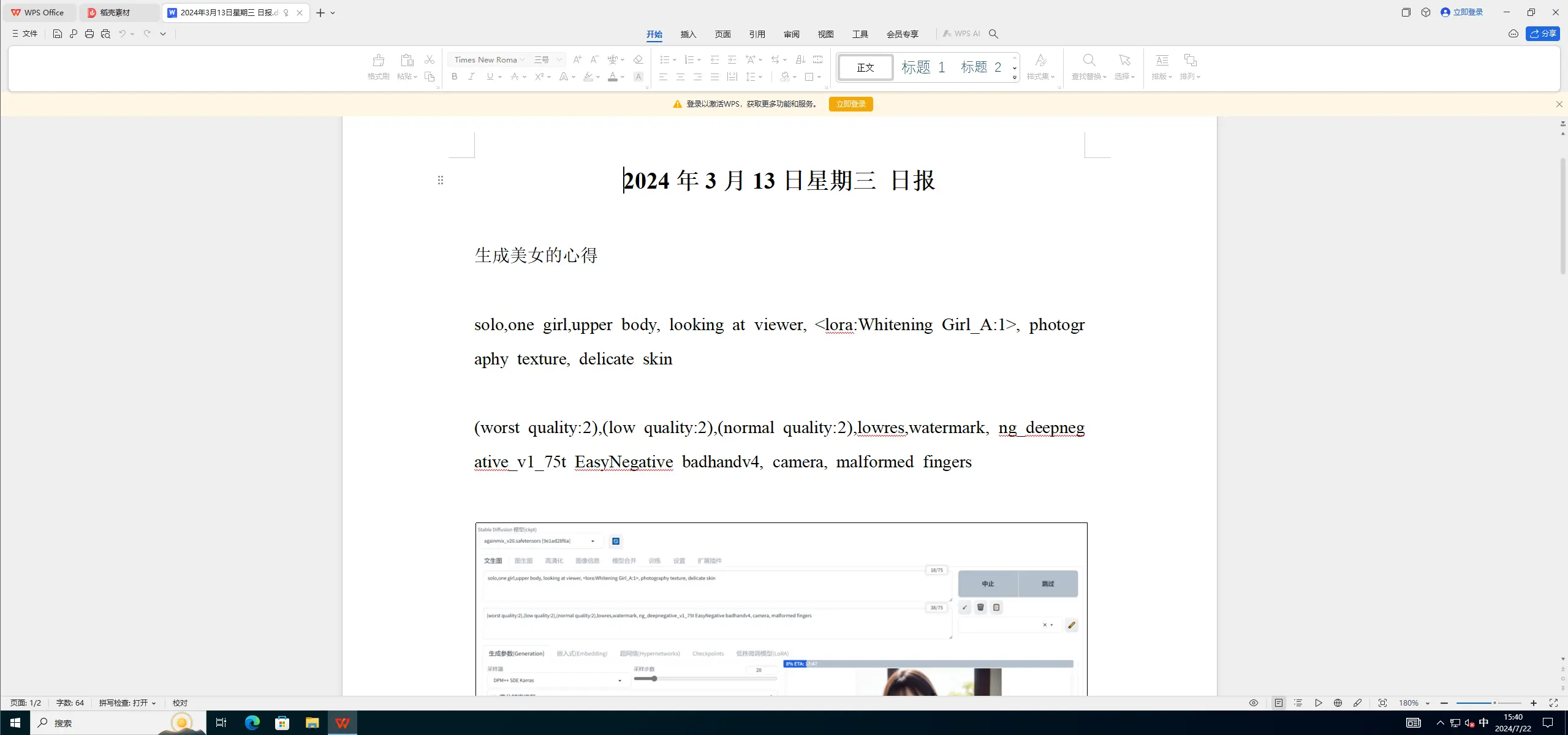The height and width of the screenshot is (735, 1568).
Task: Open the Times New Roman font dropdown
Action: tap(521, 60)
